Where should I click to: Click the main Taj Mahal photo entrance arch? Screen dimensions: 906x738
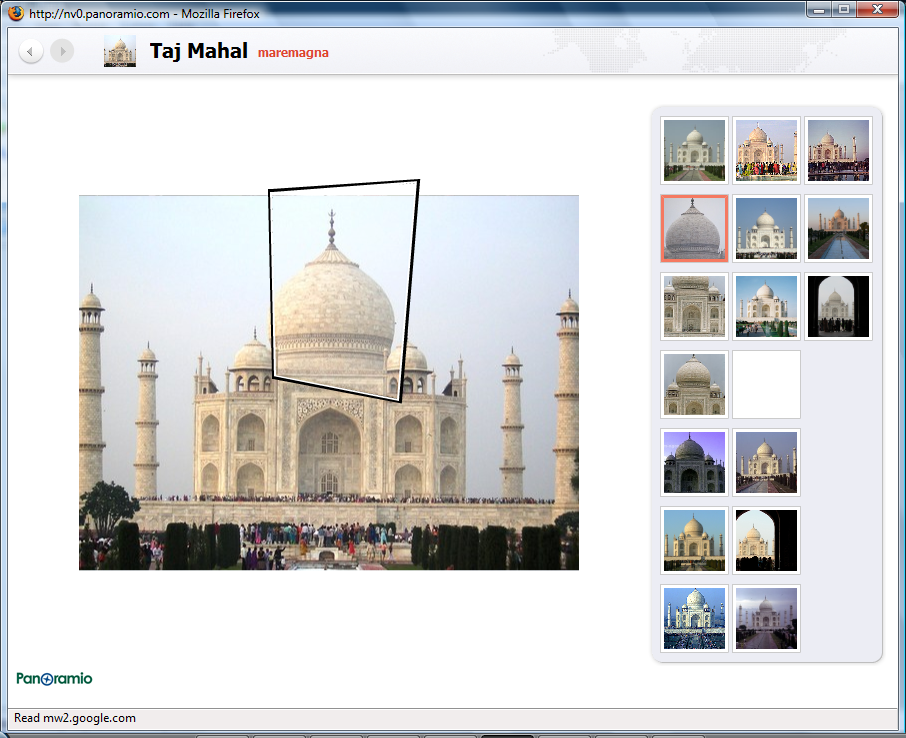point(329,452)
